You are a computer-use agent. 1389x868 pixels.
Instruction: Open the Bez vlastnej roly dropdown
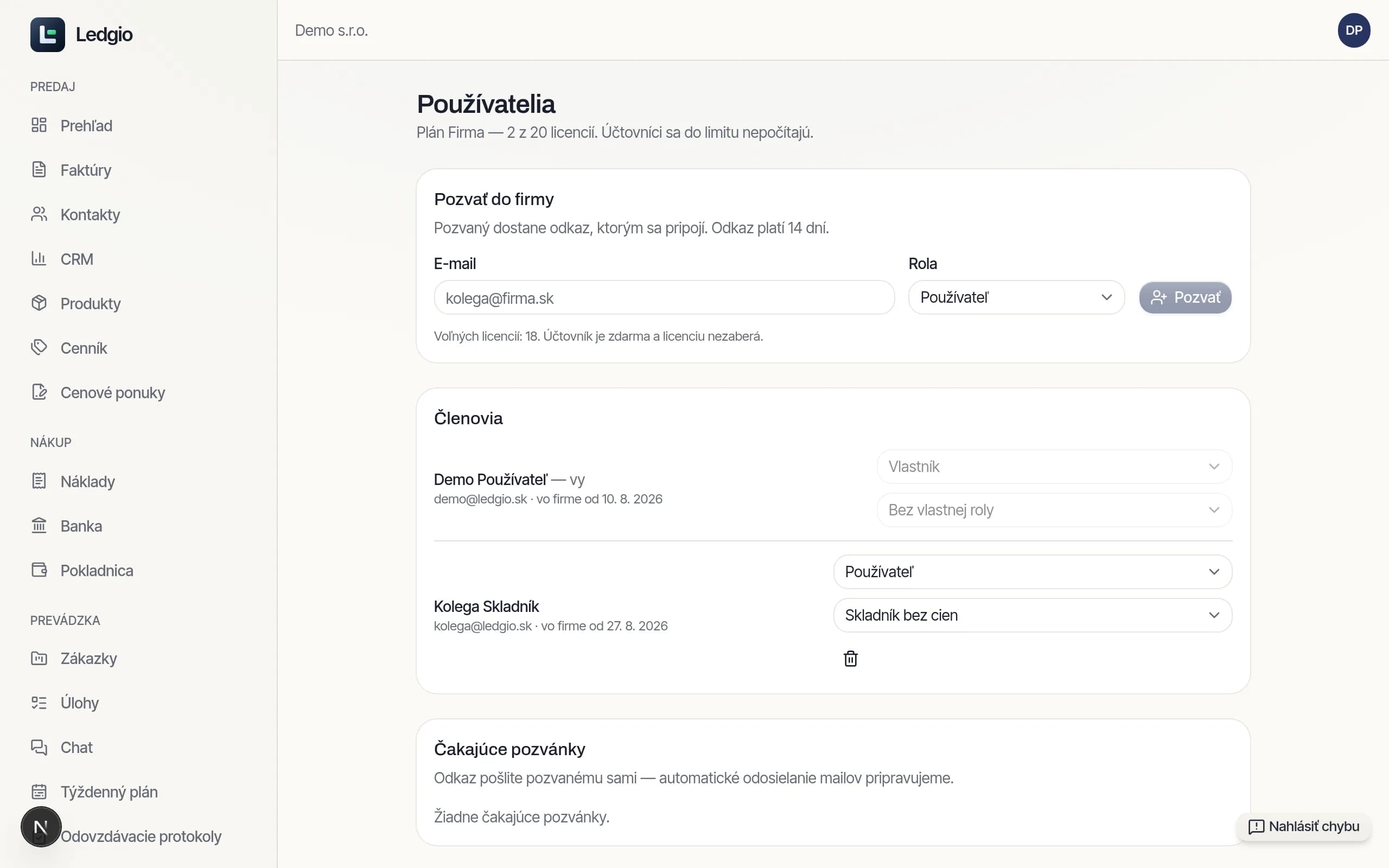[1054, 510]
